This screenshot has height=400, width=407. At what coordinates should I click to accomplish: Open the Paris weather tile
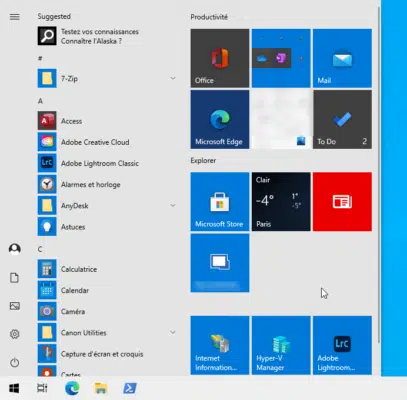click(281, 202)
